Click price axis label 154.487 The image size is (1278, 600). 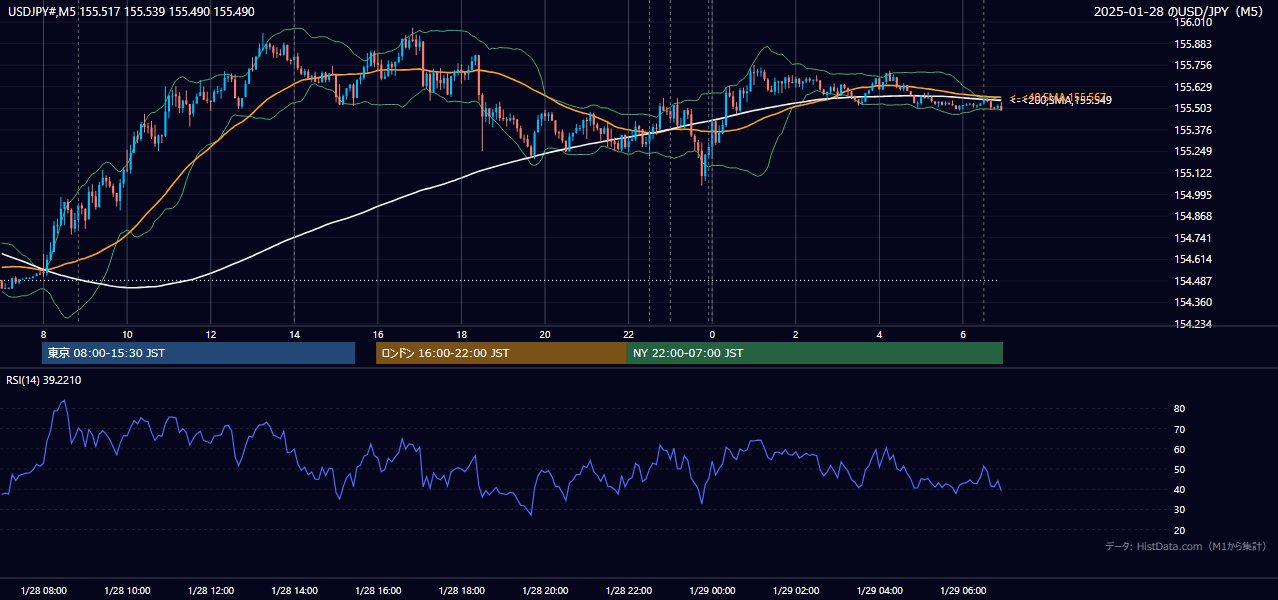pos(1193,281)
